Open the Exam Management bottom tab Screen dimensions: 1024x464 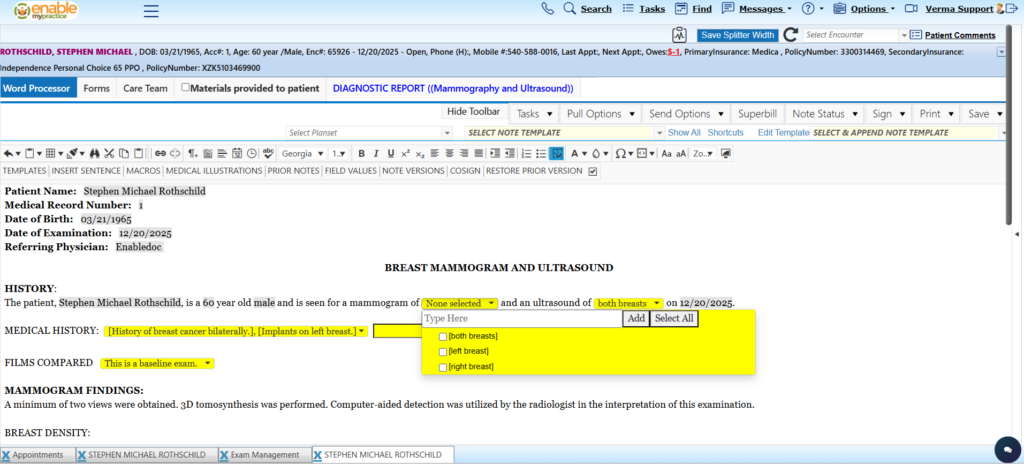pyautogui.click(x=264, y=455)
